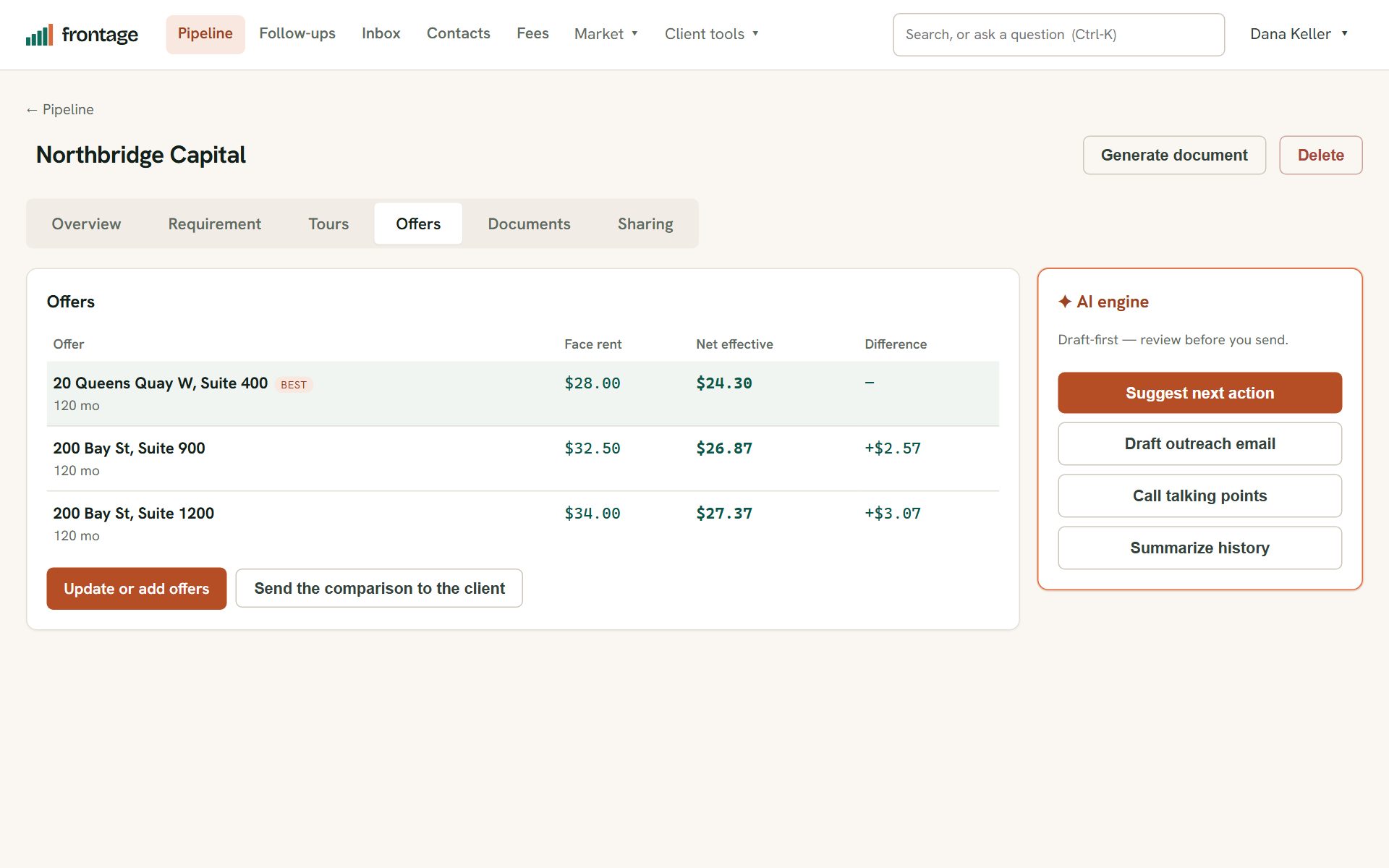This screenshot has width=1389, height=868.
Task: Click the Face rent column header
Action: 592,344
